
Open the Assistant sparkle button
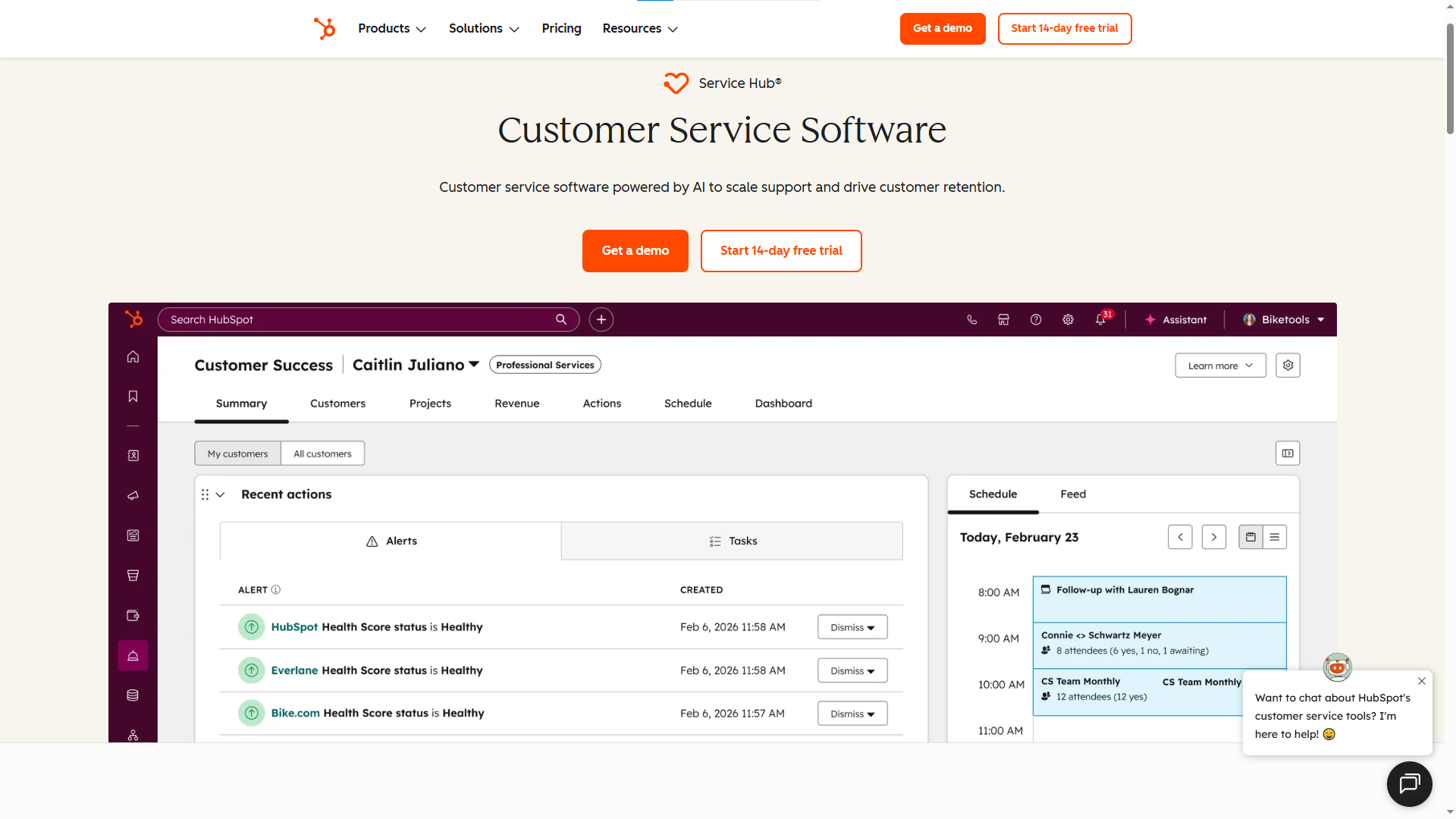click(1175, 320)
